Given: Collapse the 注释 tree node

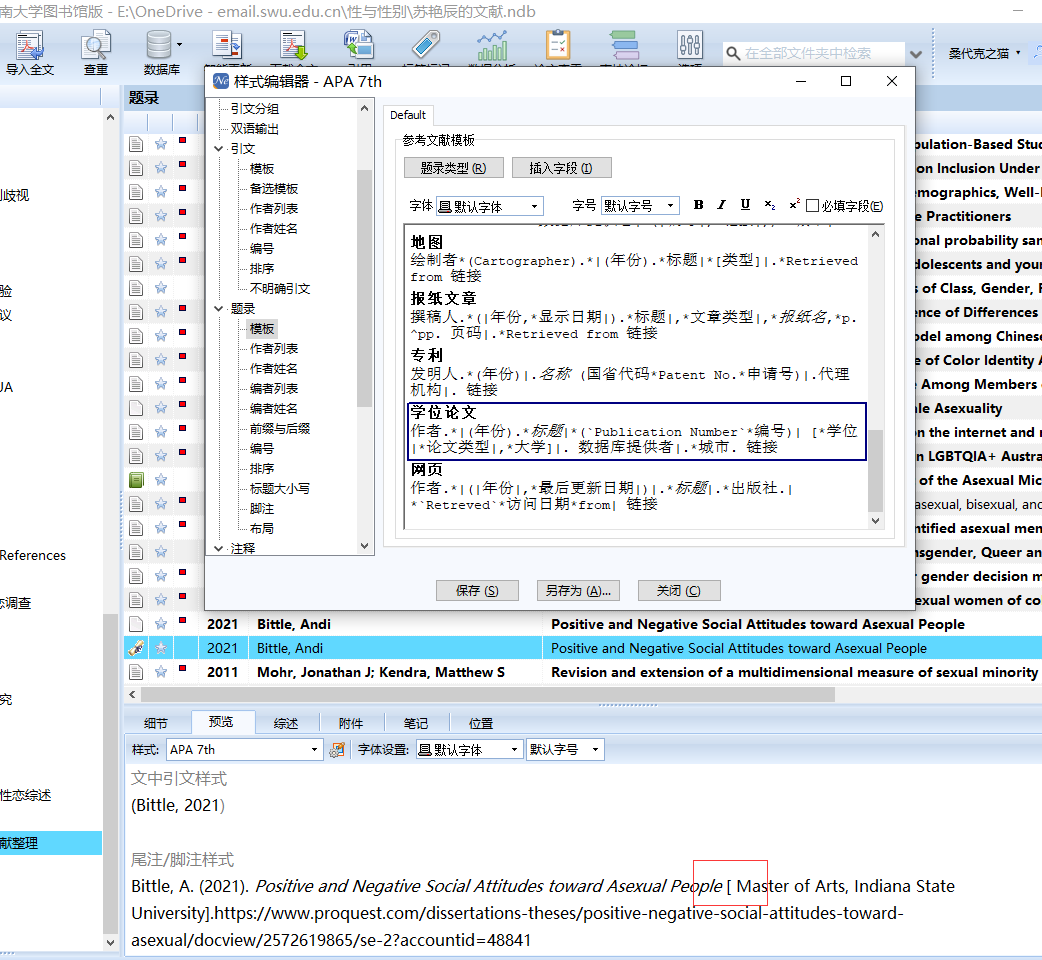Looking at the screenshot, I should 218,548.
